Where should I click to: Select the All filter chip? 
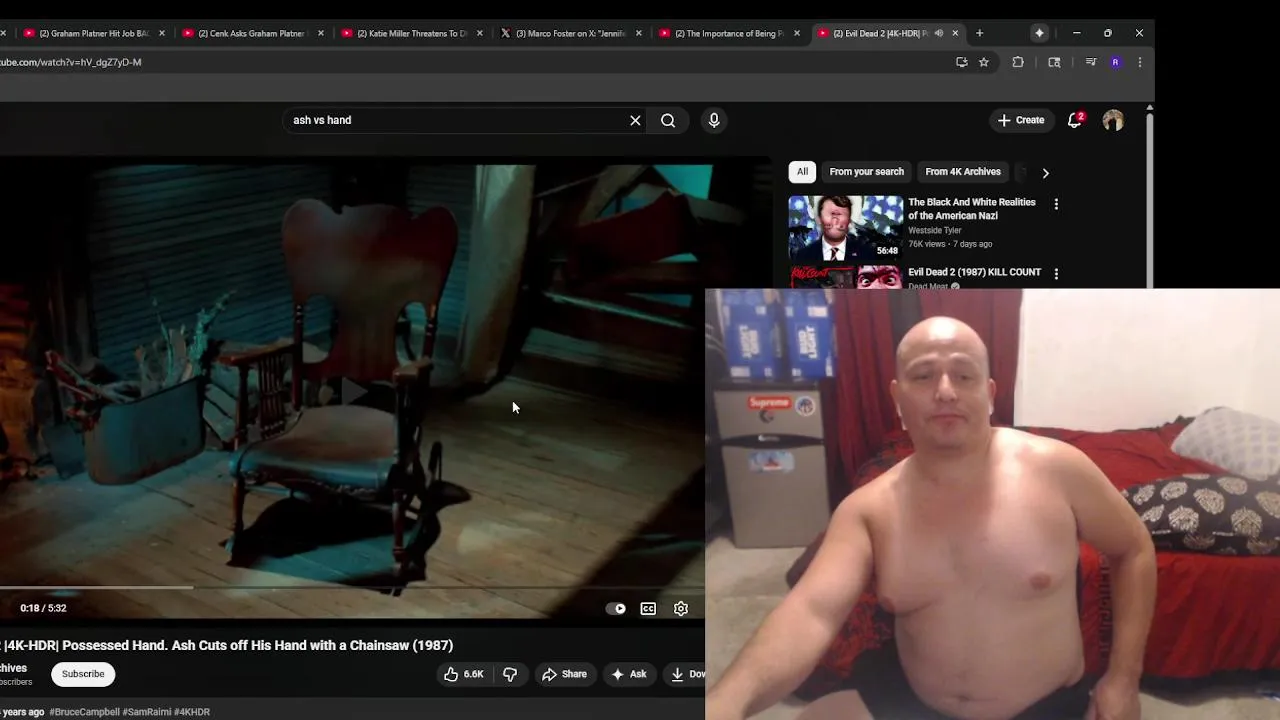click(802, 172)
